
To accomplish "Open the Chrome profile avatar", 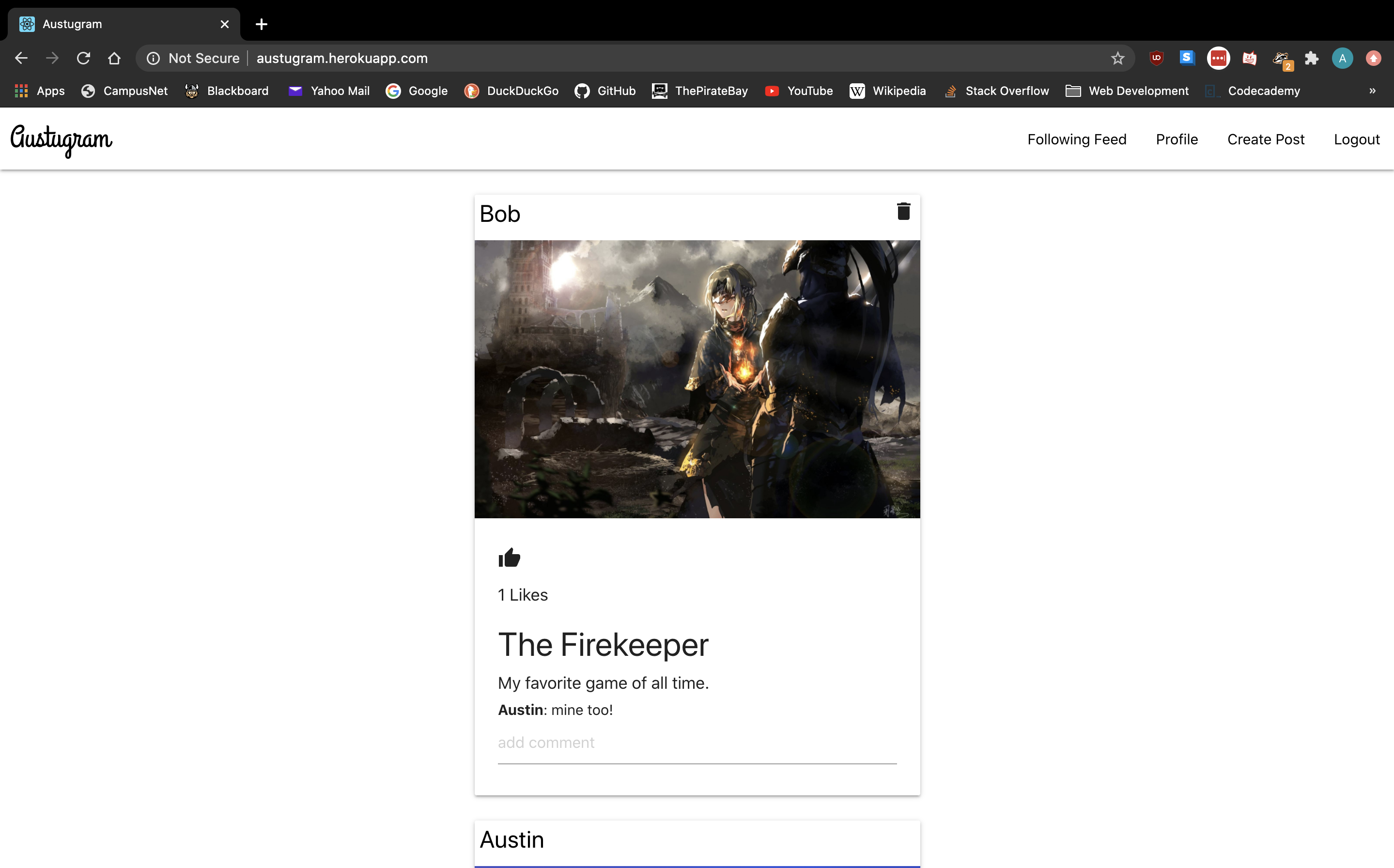I will [x=1342, y=59].
